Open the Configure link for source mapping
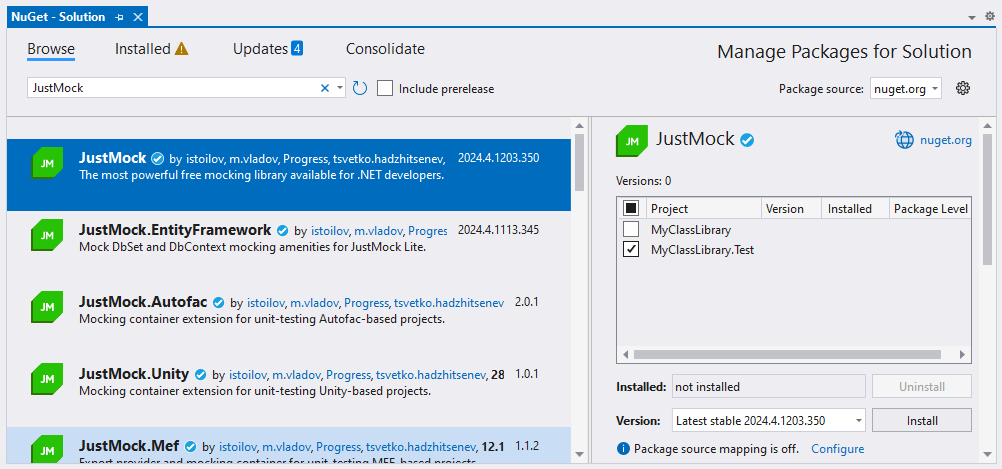Screen dimensions: 1002x469 [x=837, y=449]
